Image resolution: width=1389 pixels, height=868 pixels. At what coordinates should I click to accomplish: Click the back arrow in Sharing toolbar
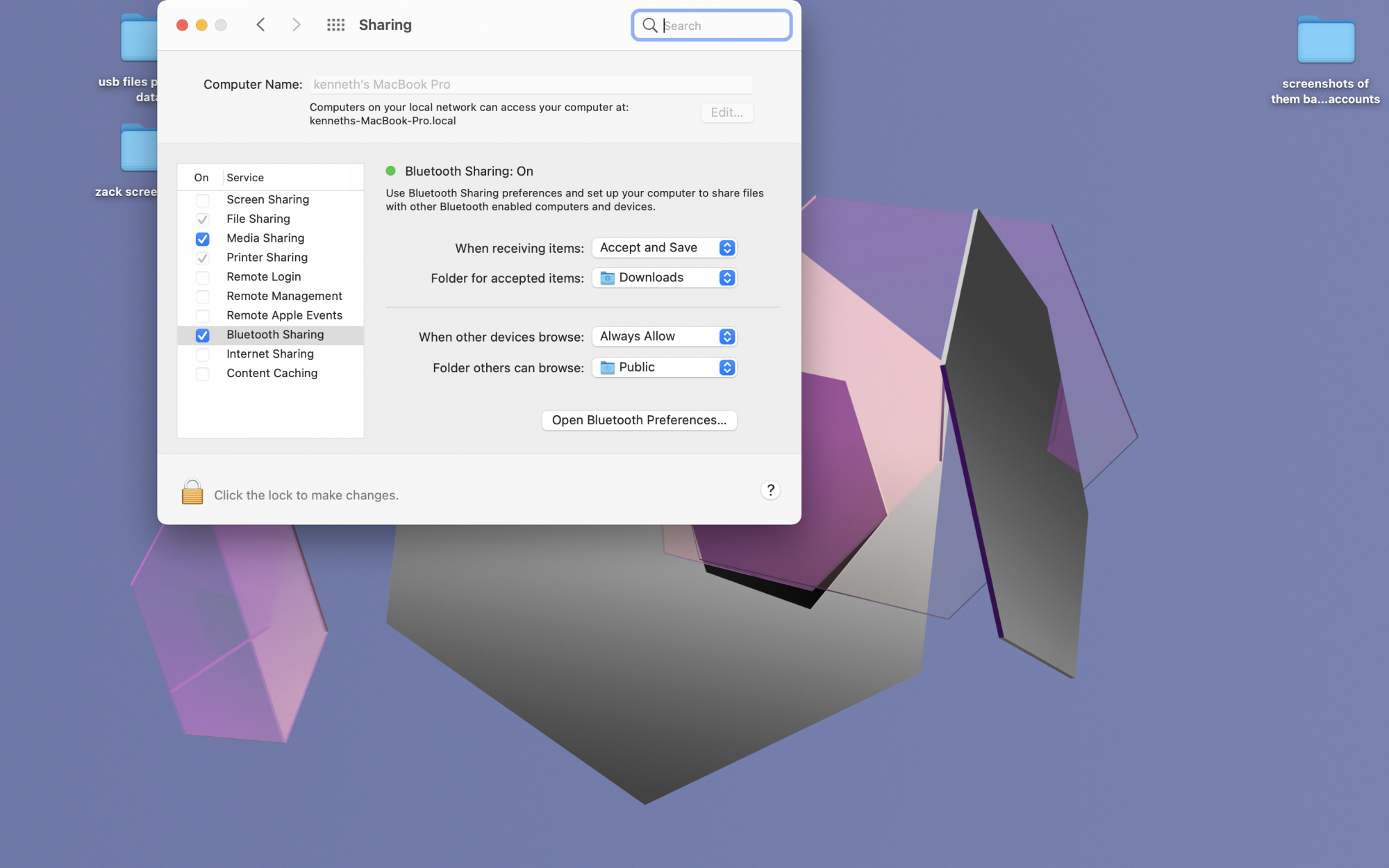[261, 25]
